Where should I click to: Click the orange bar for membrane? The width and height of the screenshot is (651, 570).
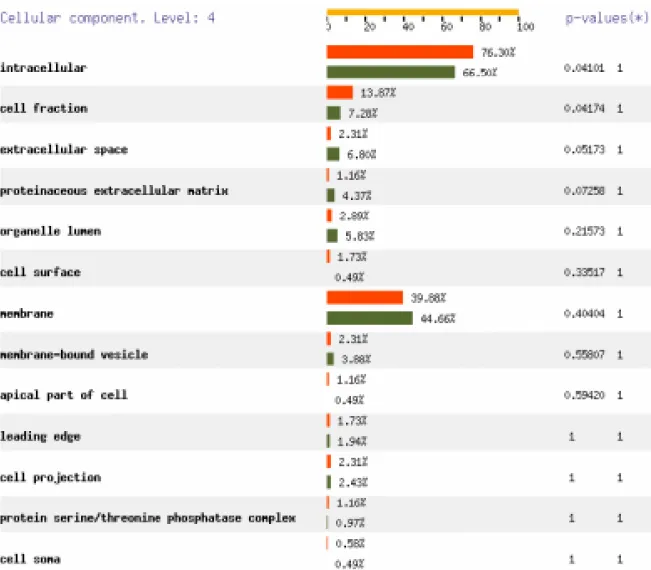[x=365, y=298]
